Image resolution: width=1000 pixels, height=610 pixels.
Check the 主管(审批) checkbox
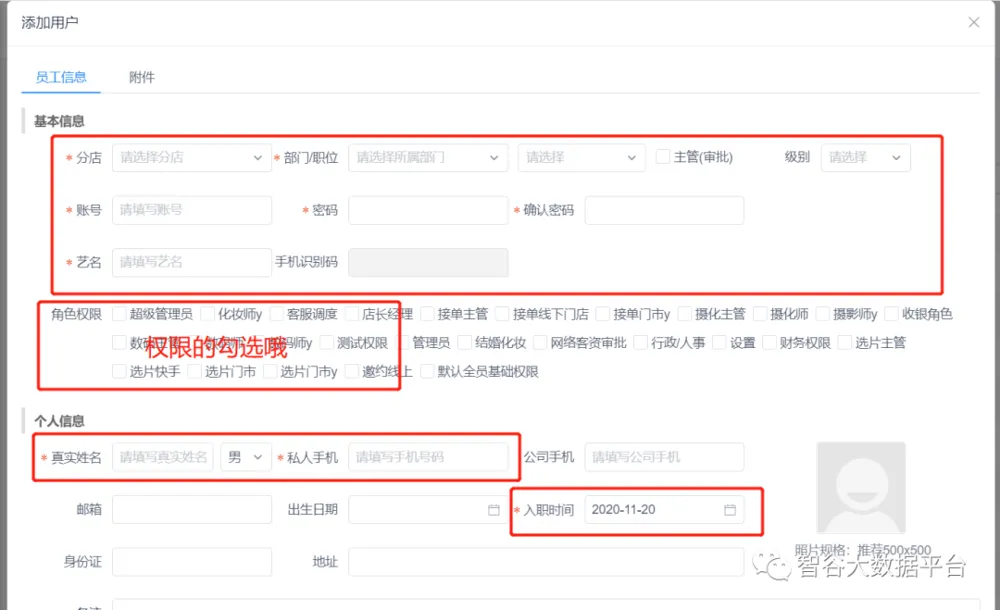click(663, 157)
